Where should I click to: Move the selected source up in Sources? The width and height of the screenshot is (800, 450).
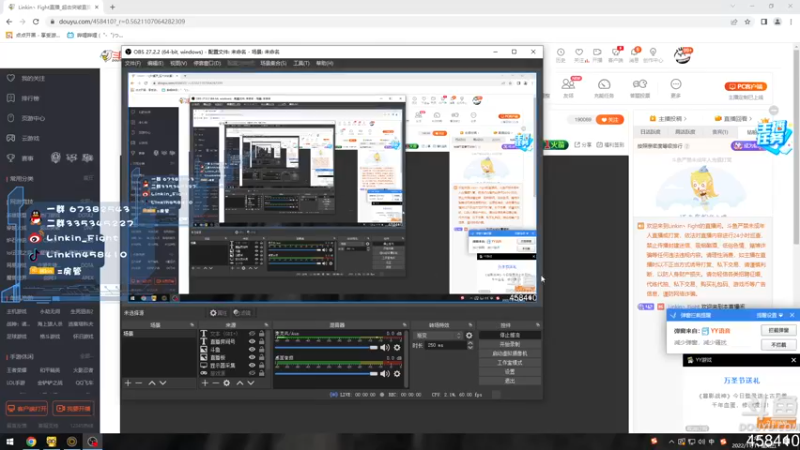(239, 383)
